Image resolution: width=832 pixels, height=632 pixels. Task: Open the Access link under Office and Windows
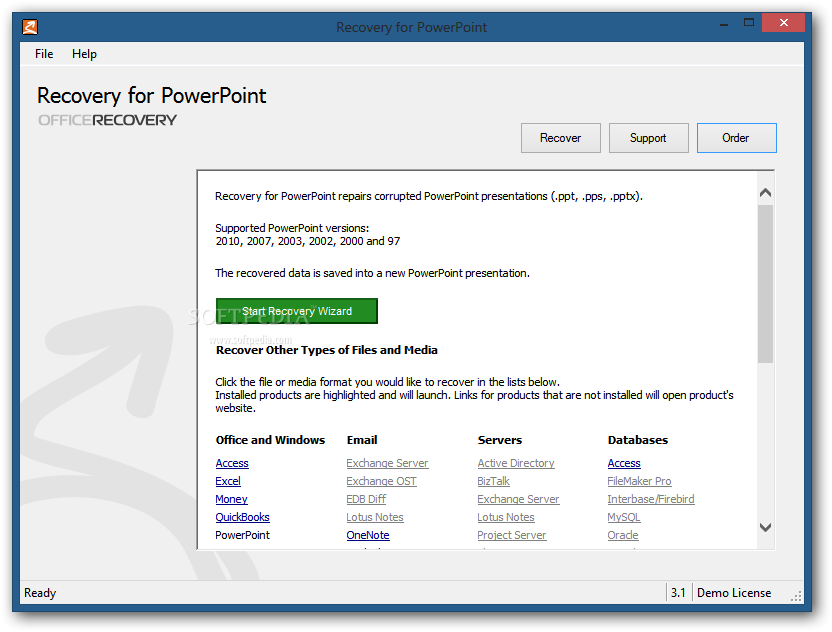232,463
